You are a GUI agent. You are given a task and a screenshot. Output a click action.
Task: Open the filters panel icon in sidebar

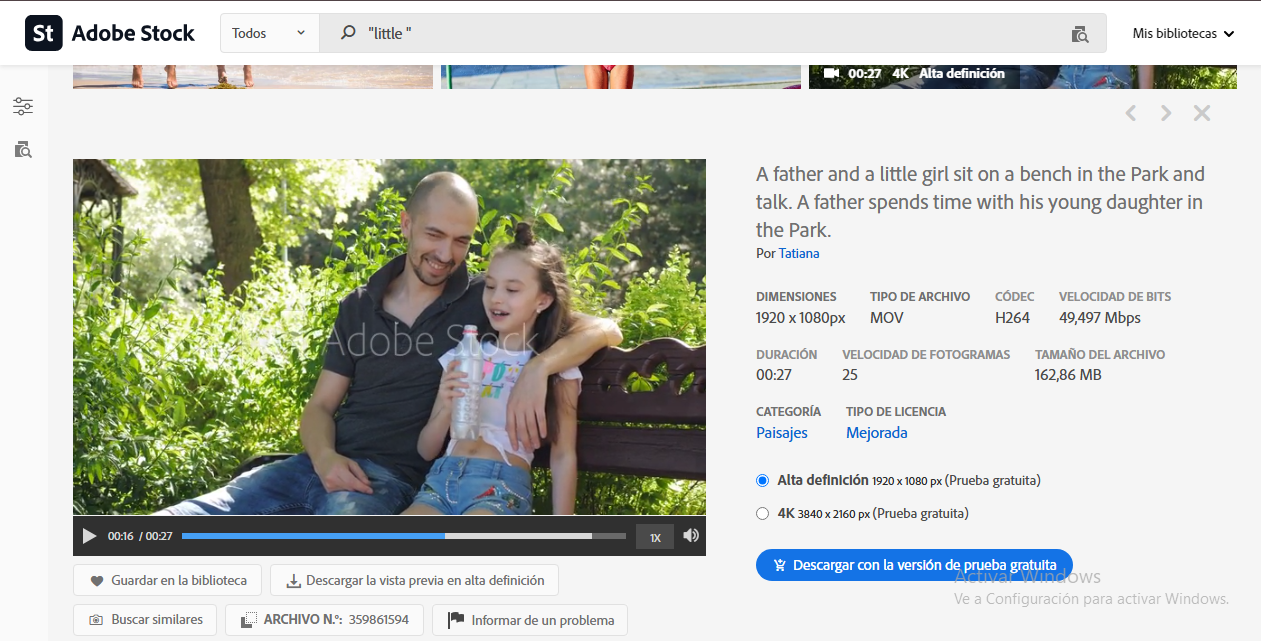[23, 107]
